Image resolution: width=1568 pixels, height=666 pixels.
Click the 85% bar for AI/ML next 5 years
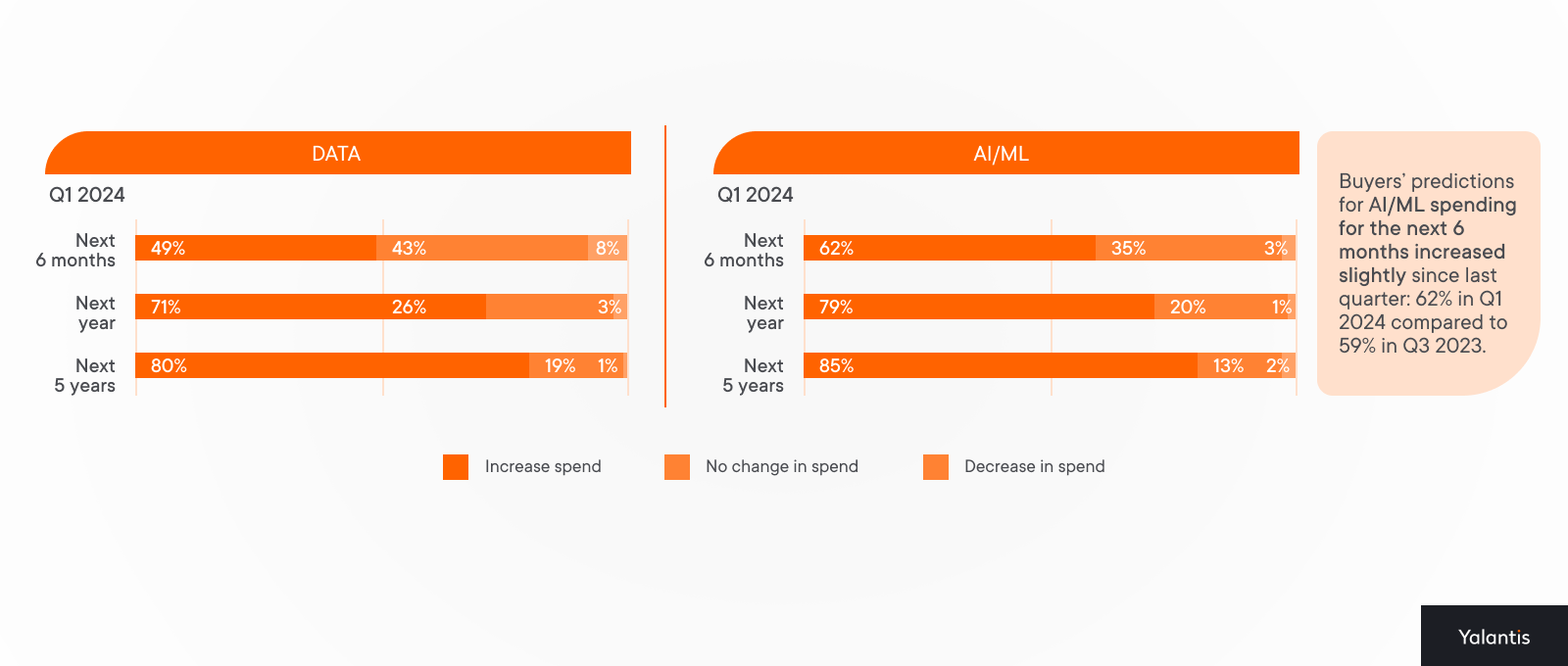click(1001, 365)
